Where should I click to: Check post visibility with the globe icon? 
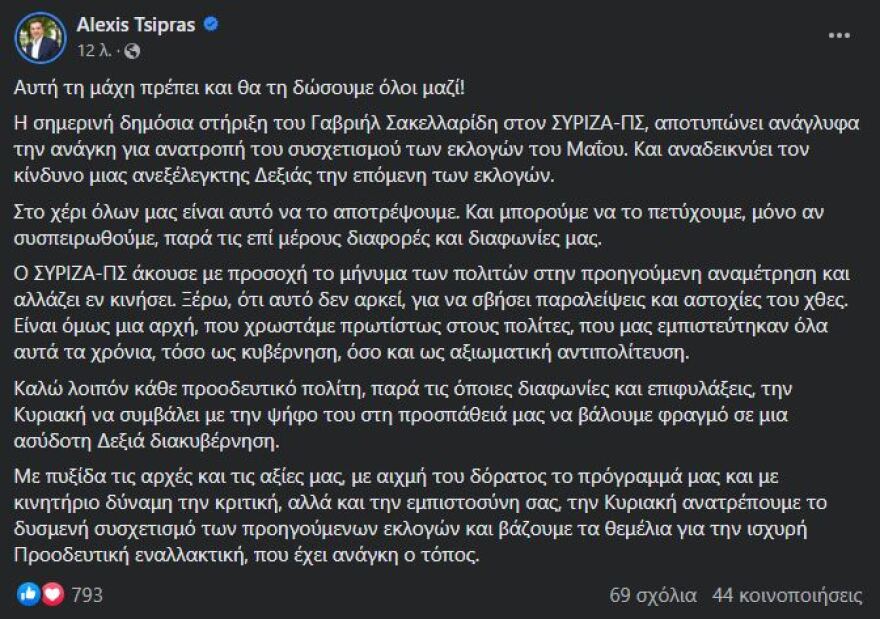[131, 50]
